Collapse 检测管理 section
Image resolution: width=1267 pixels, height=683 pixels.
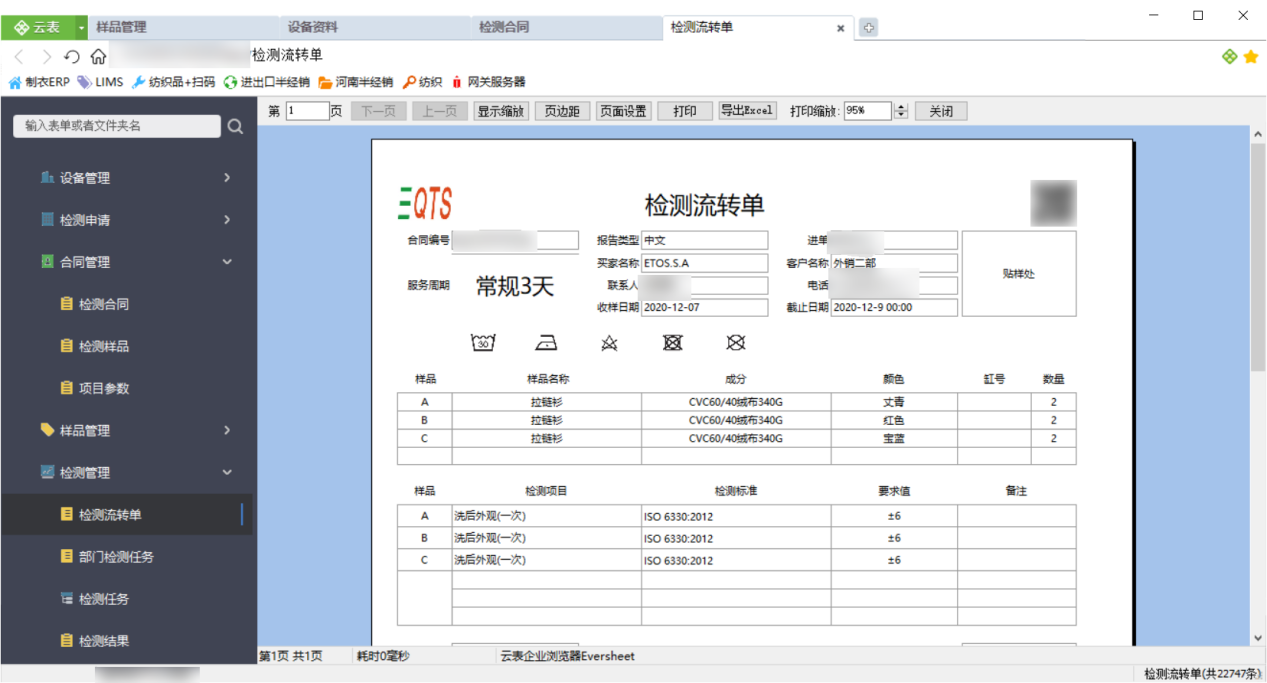coord(127,472)
